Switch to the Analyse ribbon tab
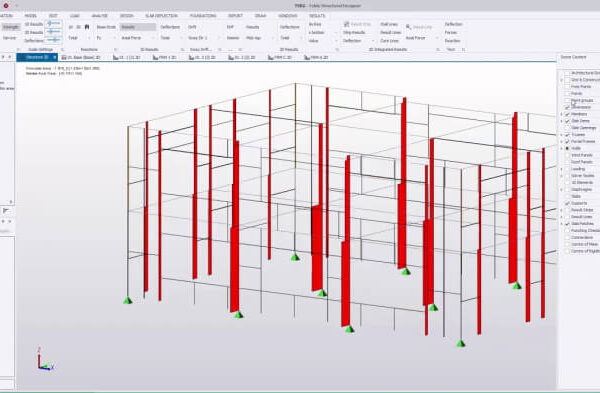This screenshot has width=600, height=393. pos(99,16)
